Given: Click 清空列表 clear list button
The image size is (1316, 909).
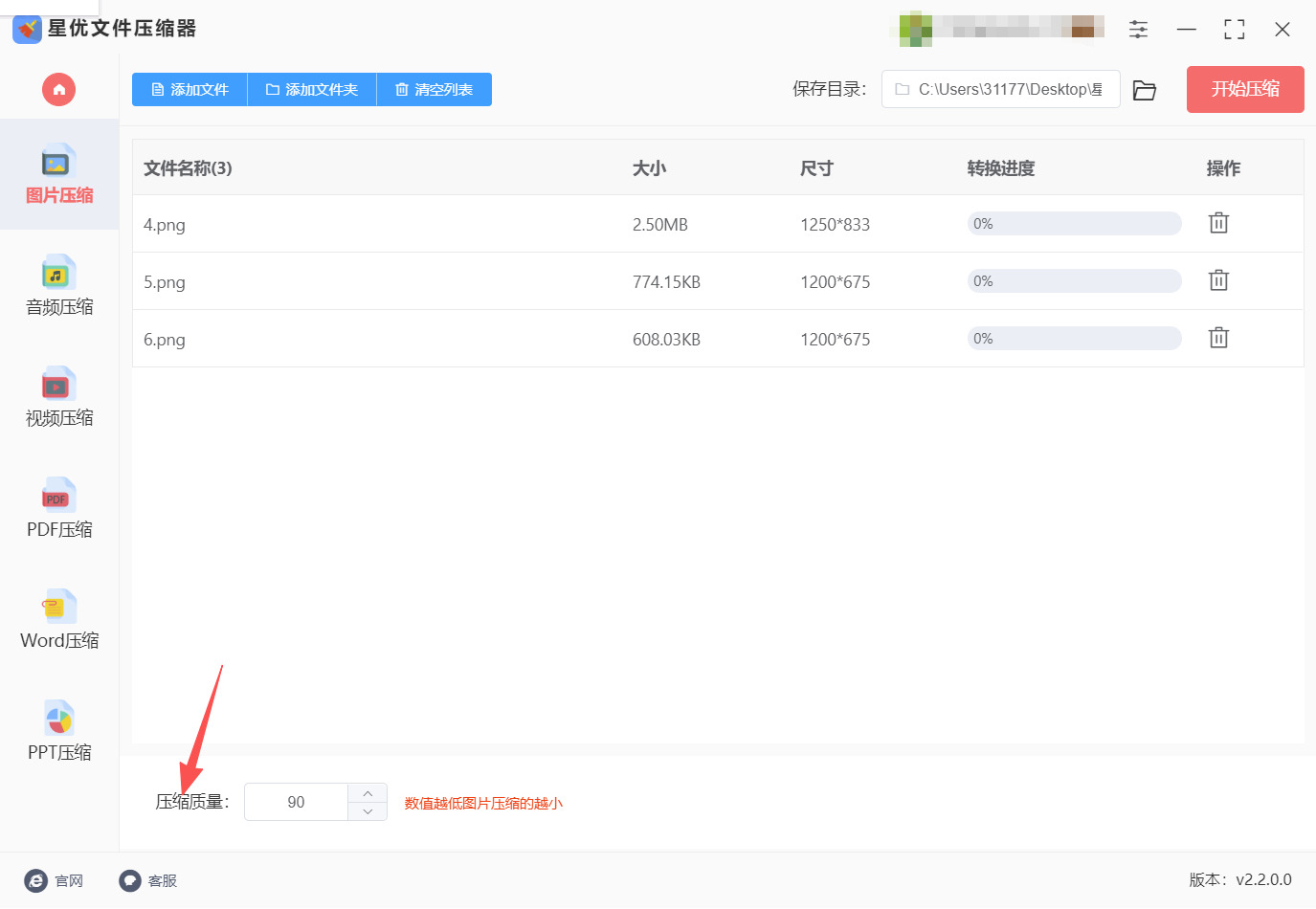Looking at the screenshot, I should [435, 89].
